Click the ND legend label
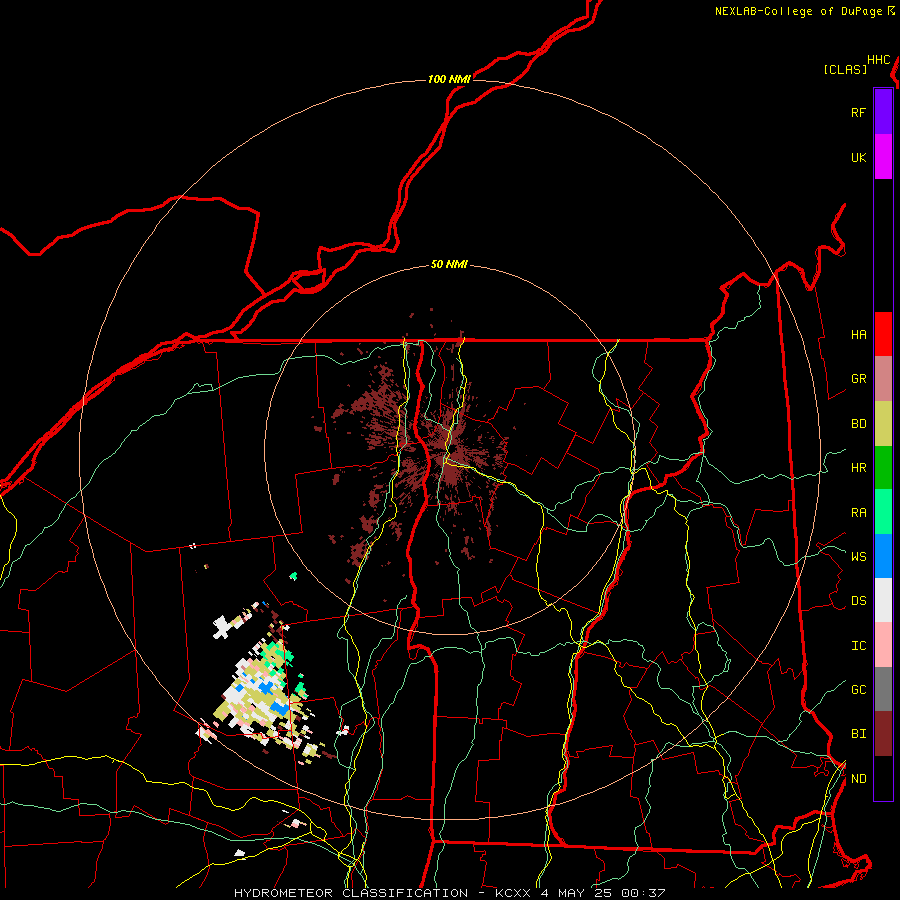900x900 pixels. (x=858, y=779)
